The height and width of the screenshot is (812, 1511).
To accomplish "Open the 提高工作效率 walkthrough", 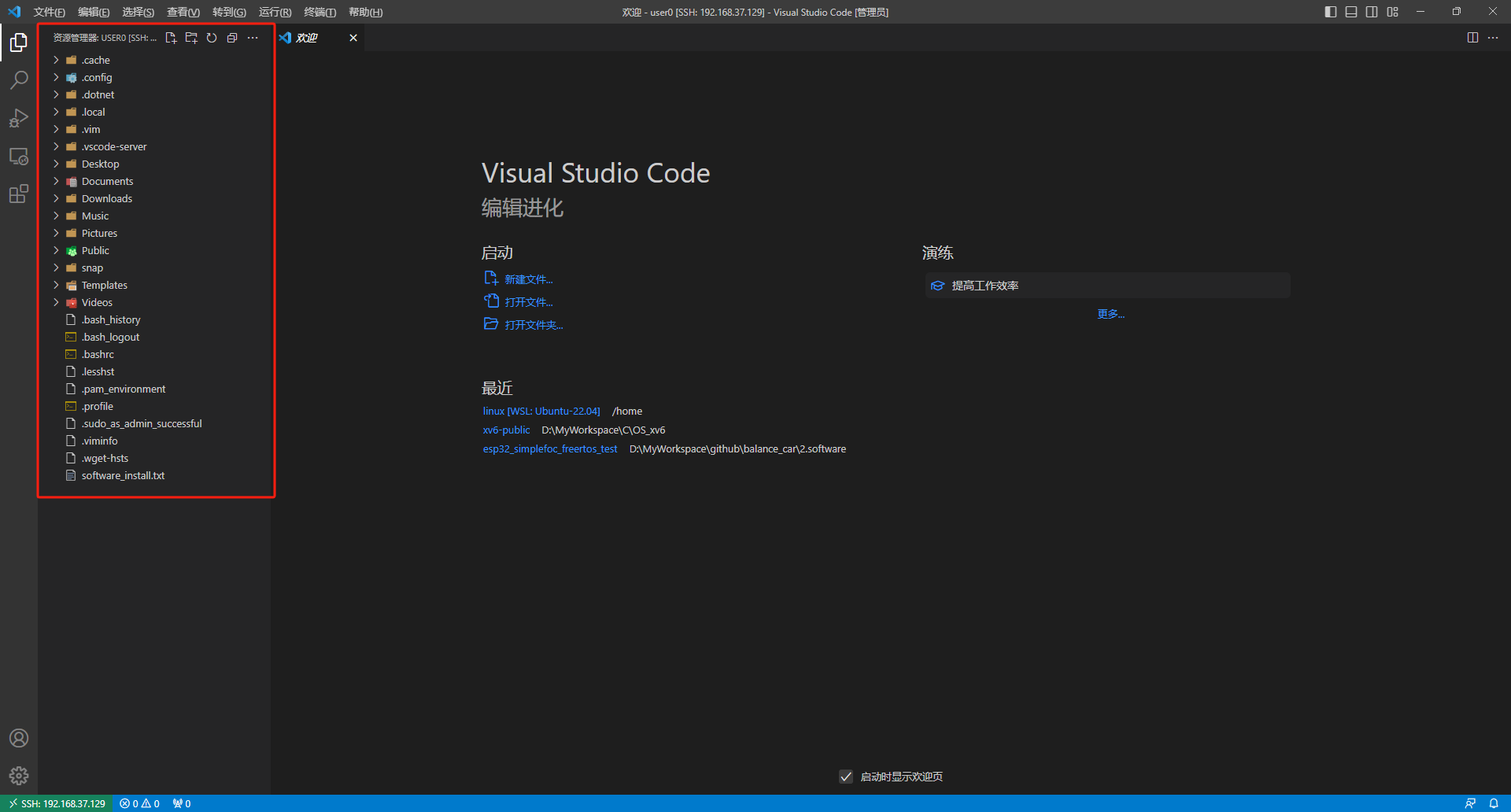I will [x=1108, y=286].
